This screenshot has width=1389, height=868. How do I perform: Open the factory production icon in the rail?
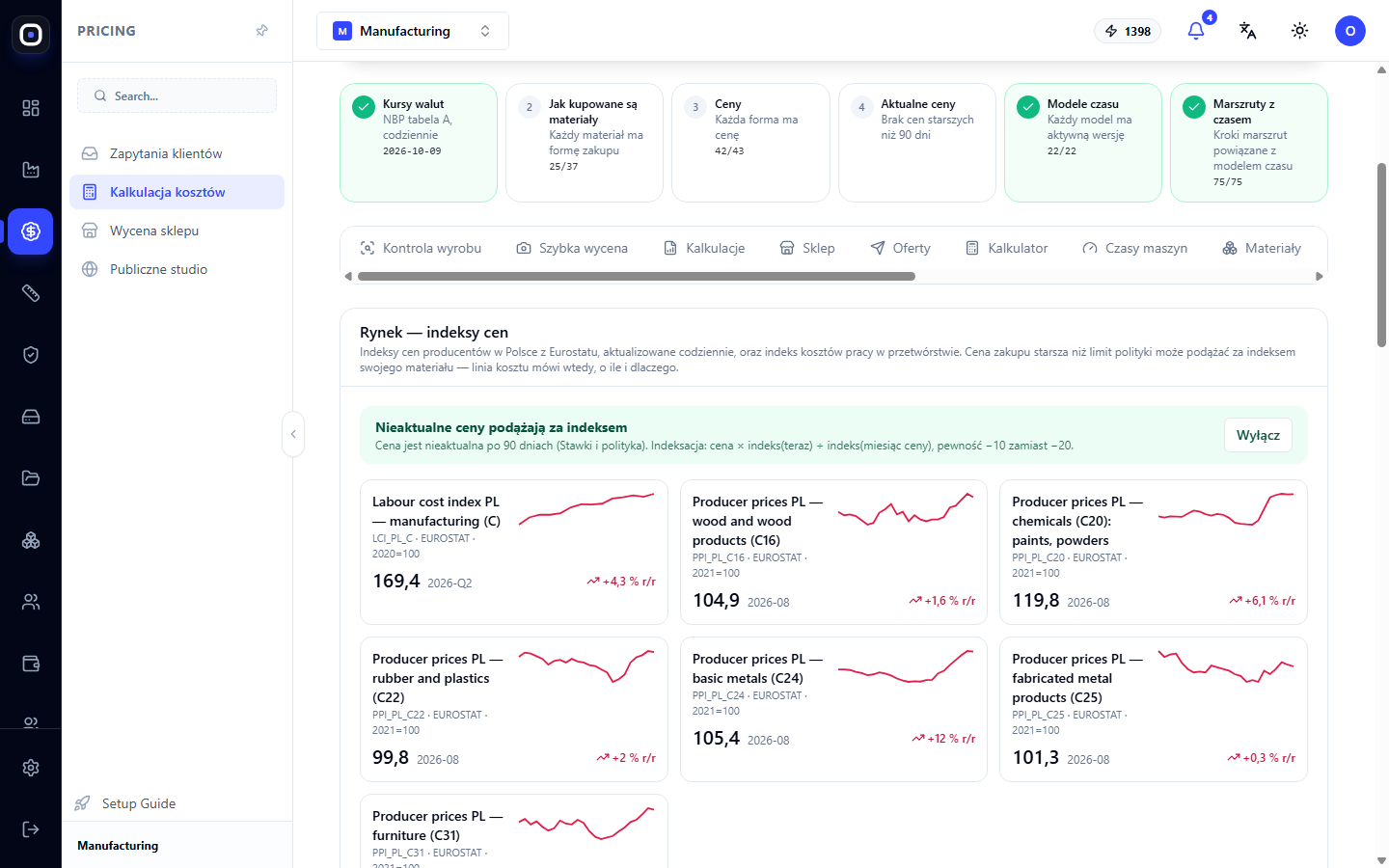click(31, 170)
